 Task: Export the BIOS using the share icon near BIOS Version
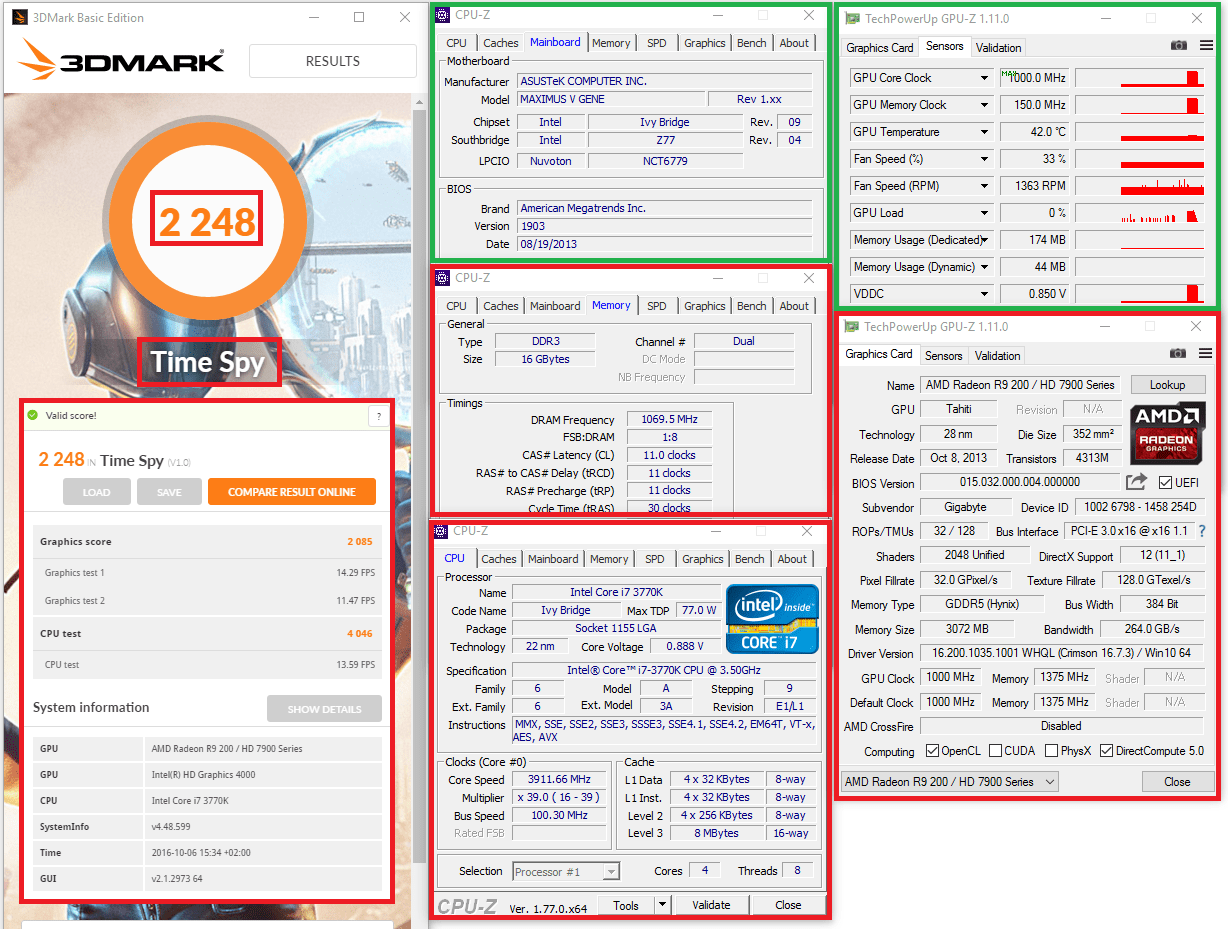pos(1137,481)
